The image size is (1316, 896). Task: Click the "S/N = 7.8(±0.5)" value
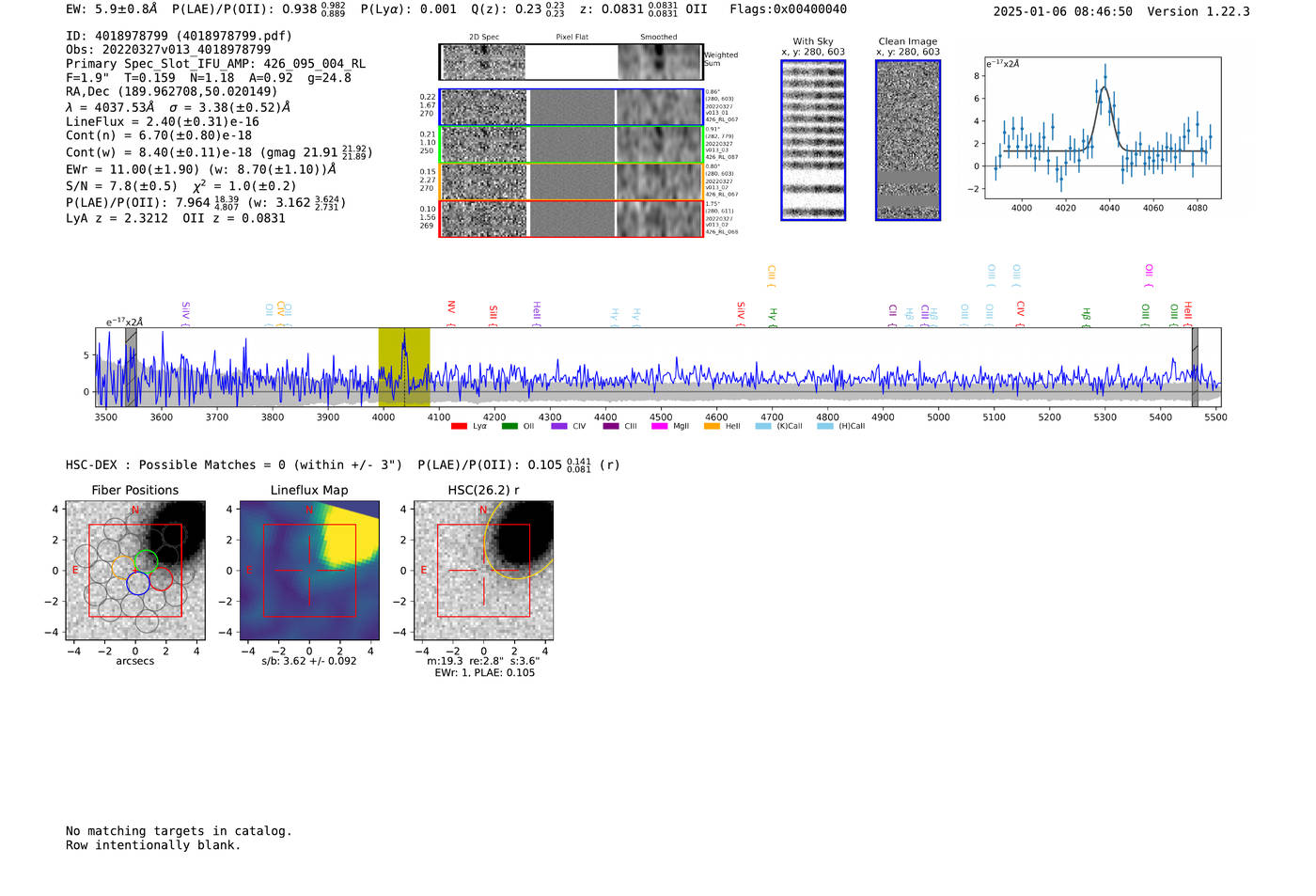(x=121, y=186)
